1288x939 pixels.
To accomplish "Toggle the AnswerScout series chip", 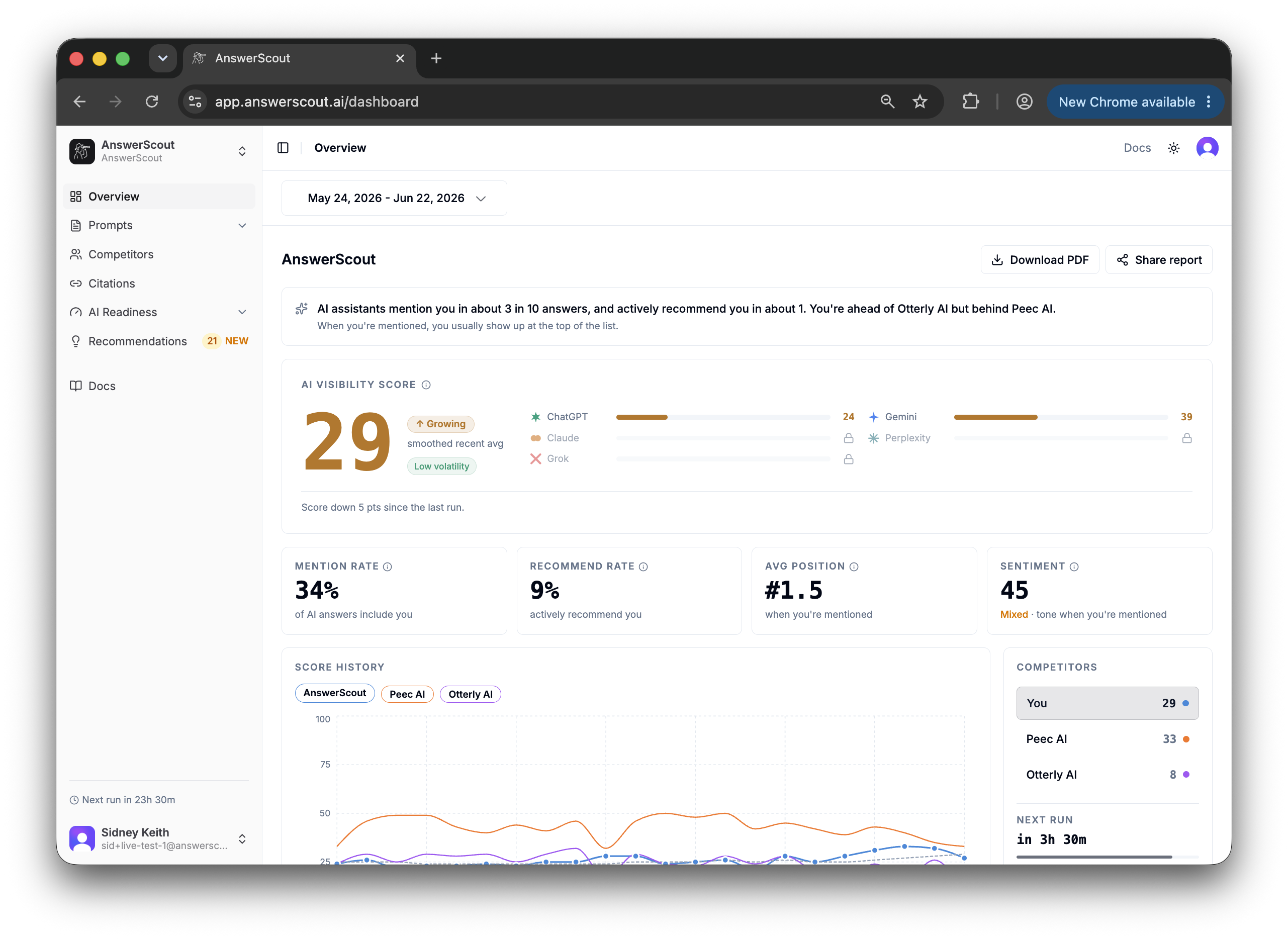I will pyautogui.click(x=335, y=693).
